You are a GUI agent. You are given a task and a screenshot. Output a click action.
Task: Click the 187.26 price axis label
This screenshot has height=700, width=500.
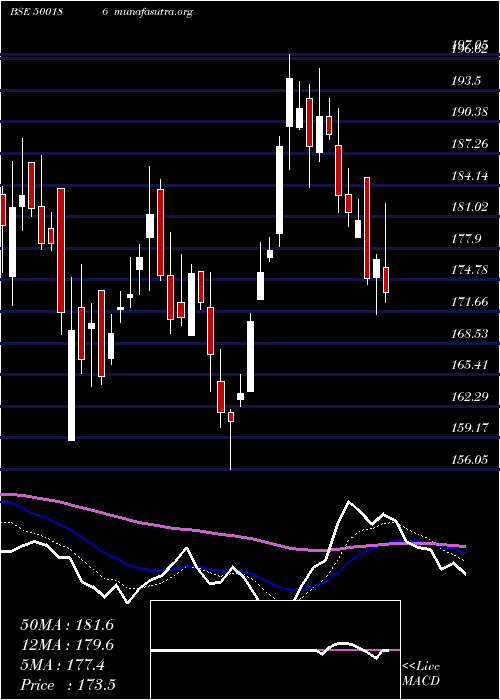pos(470,144)
